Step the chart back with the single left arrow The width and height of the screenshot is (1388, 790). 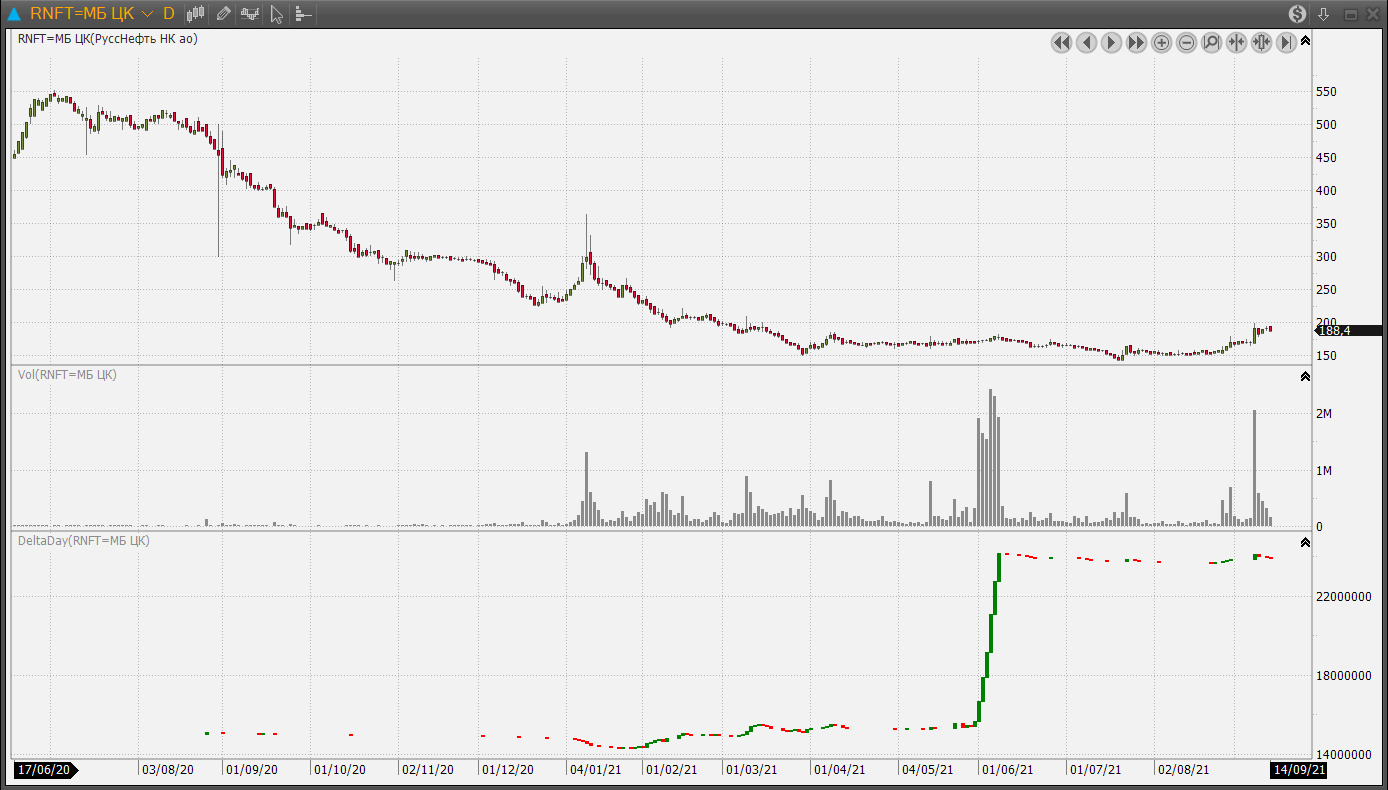(x=1086, y=42)
